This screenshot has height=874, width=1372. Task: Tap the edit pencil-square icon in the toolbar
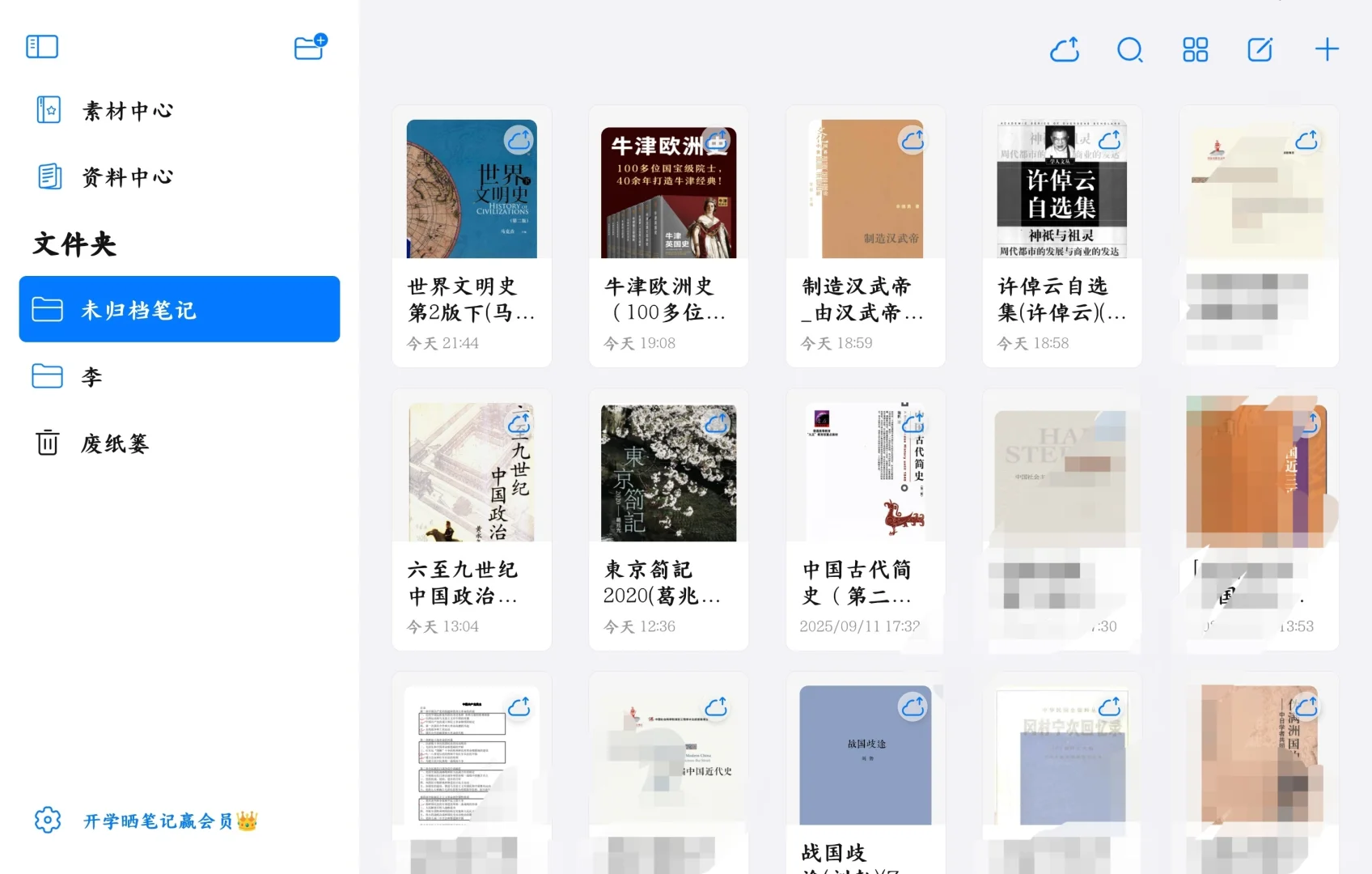tap(1260, 49)
